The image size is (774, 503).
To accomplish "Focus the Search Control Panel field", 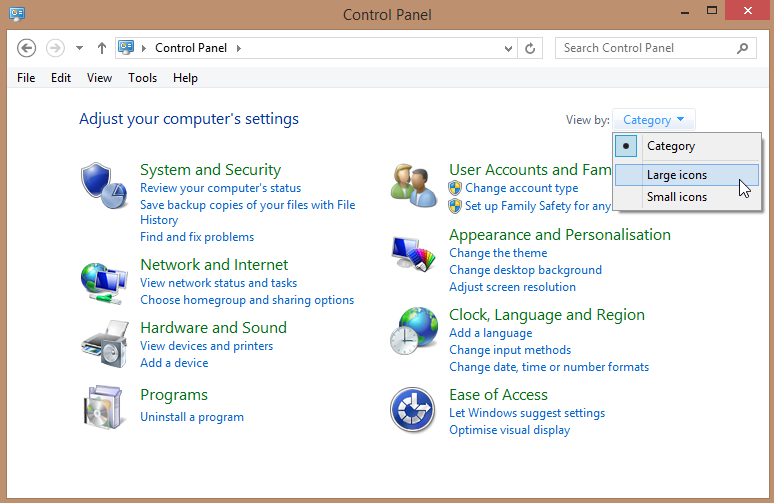I will (656, 48).
